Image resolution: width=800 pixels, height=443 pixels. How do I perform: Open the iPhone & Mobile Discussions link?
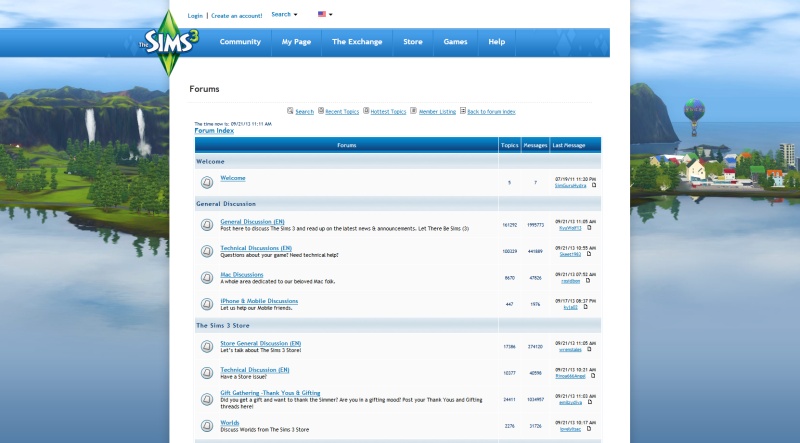point(259,301)
